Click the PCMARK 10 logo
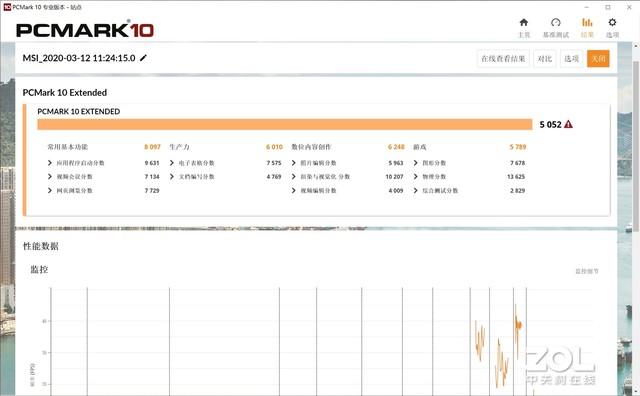 [x=85, y=30]
